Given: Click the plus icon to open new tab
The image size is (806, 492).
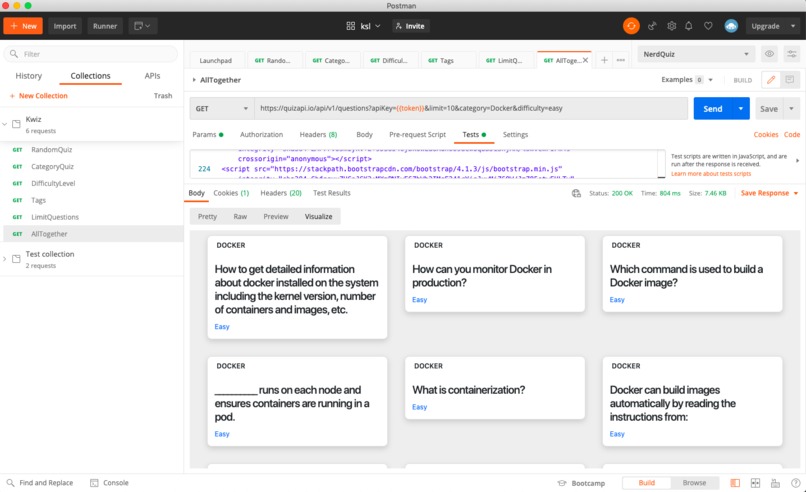Looking at the screenshot, I should pyautogui.click(x=604, y=60).
